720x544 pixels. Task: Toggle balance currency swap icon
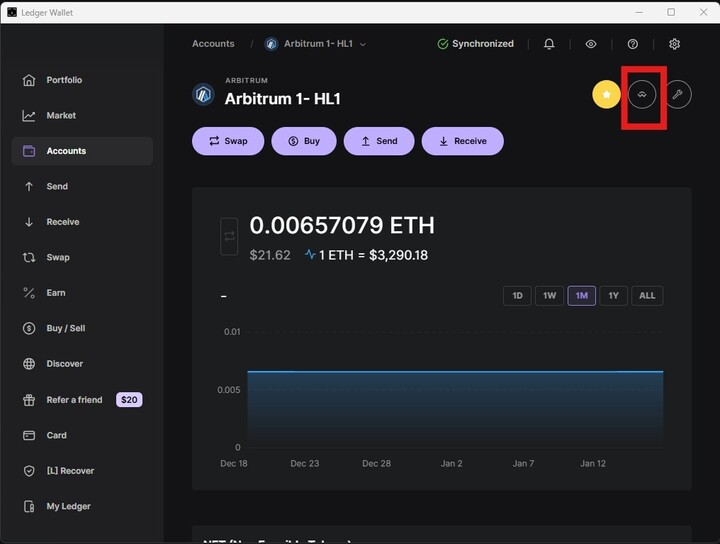click(x=229, y=236)
